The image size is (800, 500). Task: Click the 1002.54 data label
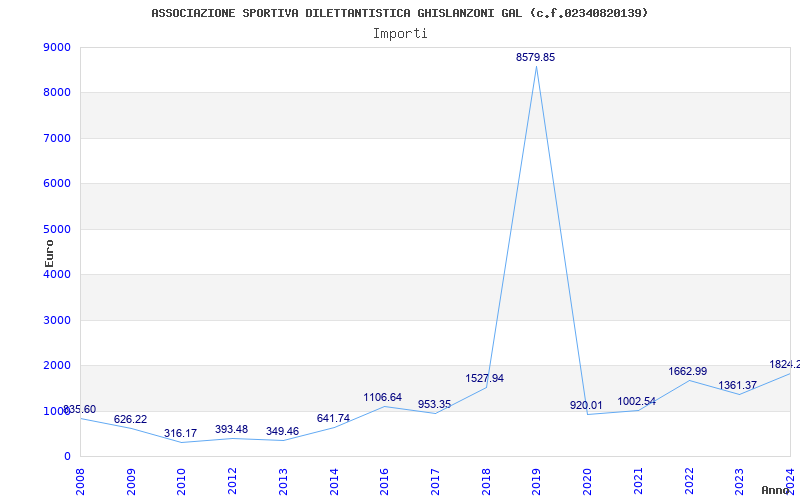(x=637, y=402)
